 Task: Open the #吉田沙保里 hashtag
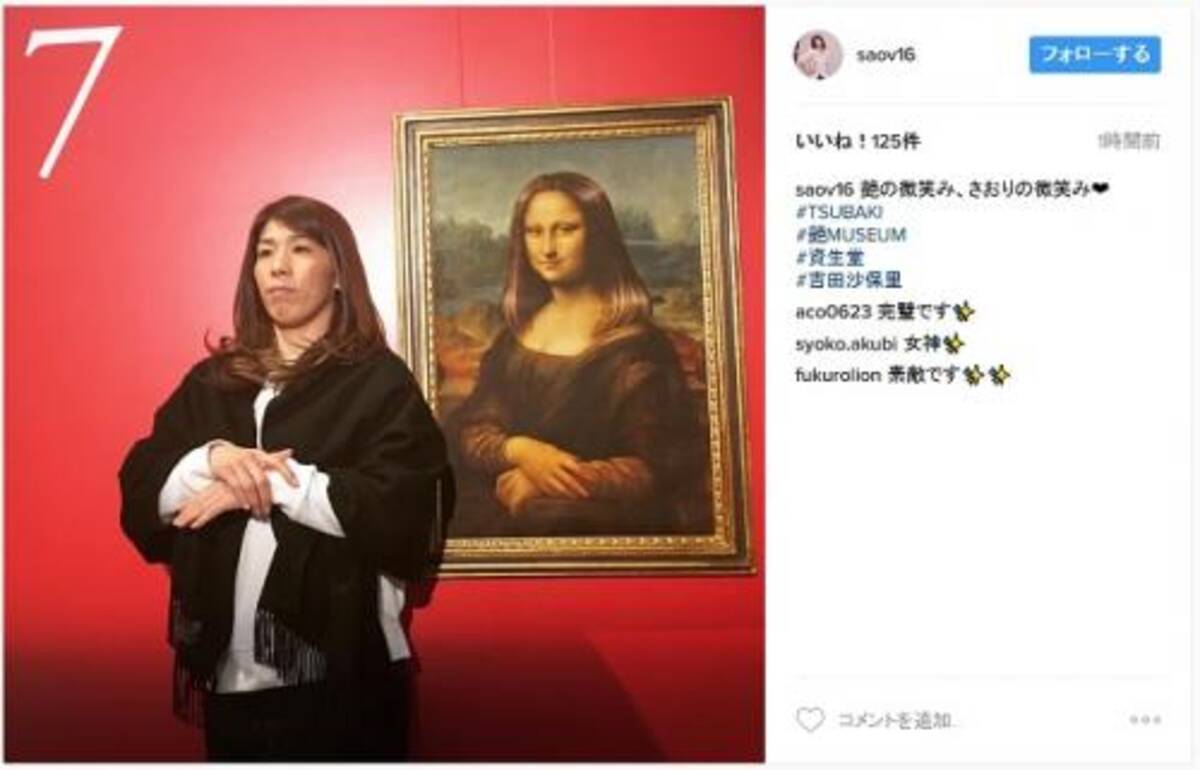point(848,281)
